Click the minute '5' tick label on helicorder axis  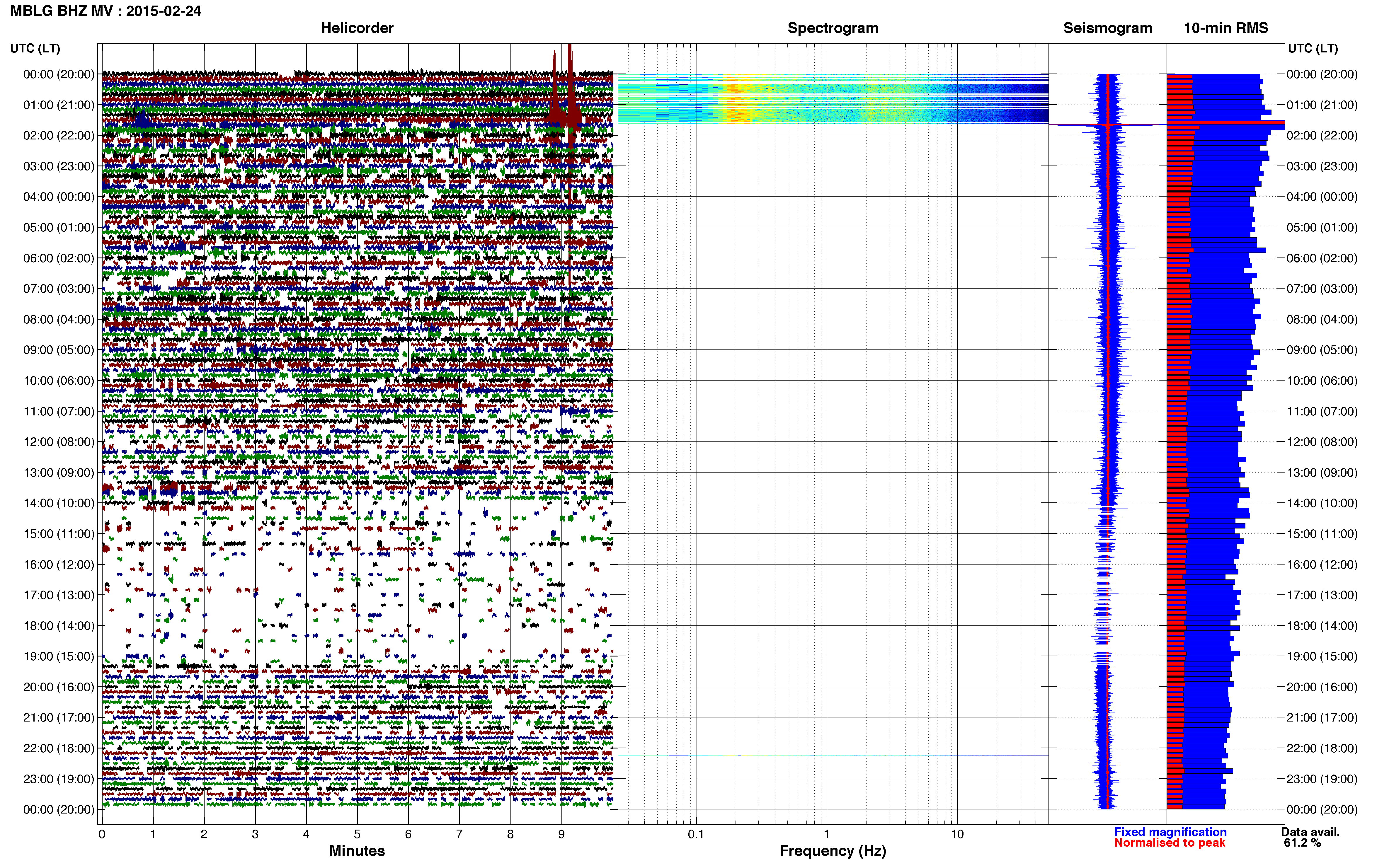tap(357, 834)
